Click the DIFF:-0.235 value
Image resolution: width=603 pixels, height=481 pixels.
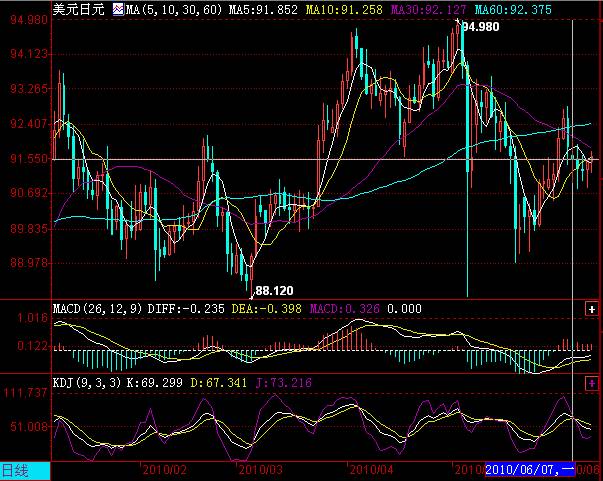pos(186,309)
